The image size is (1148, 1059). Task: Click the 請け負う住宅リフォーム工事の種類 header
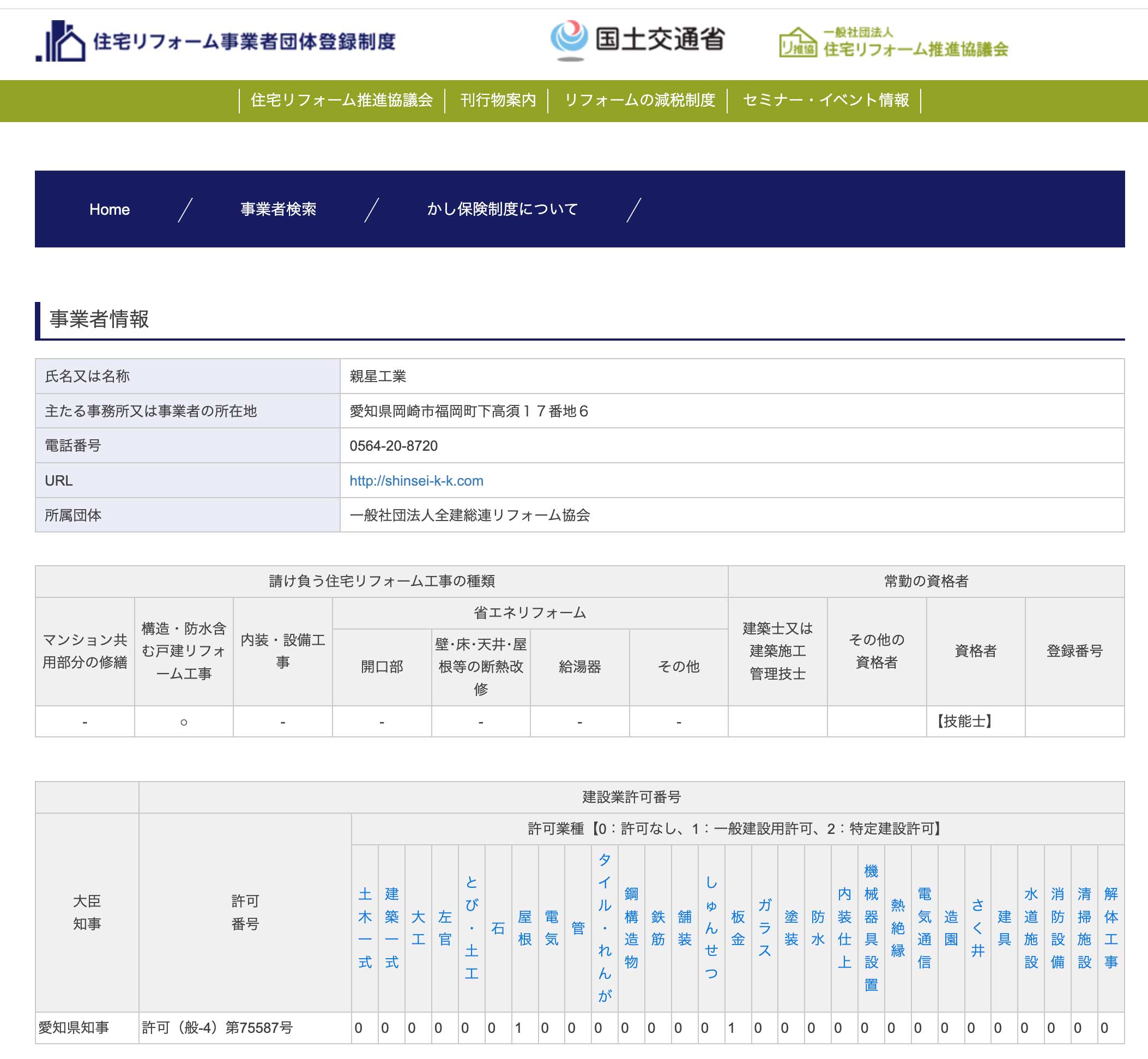tap(382, 581)
